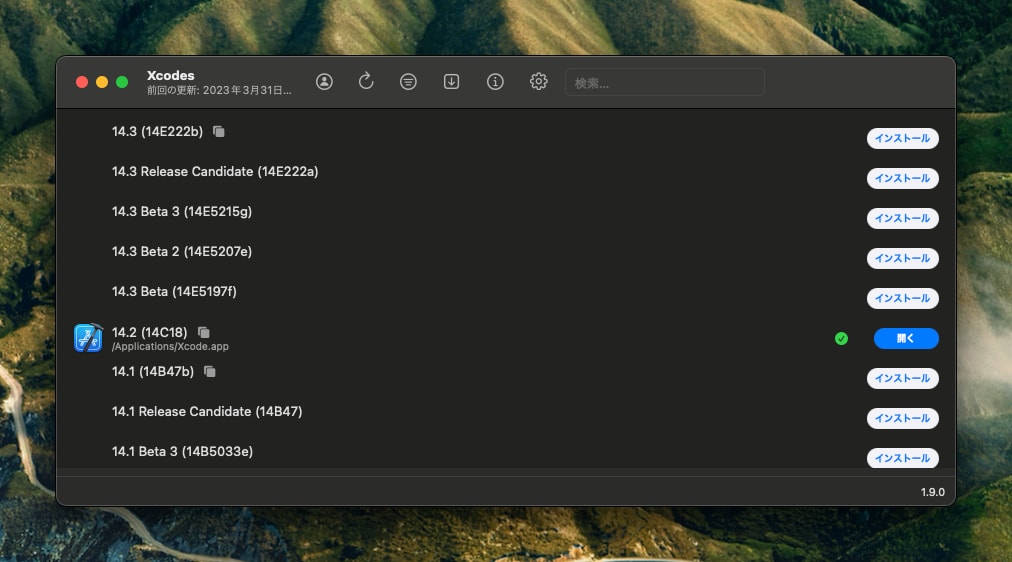Click the green selected checkmark for 14.2

click(841, 339)
